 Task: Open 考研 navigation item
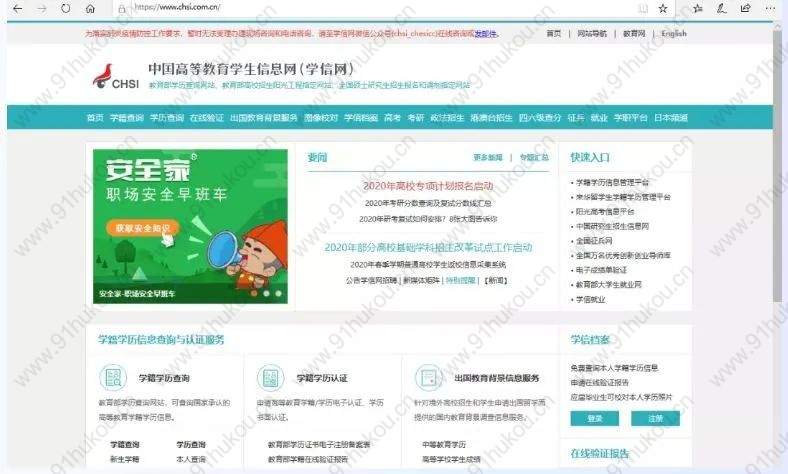[x=416, y=118]
